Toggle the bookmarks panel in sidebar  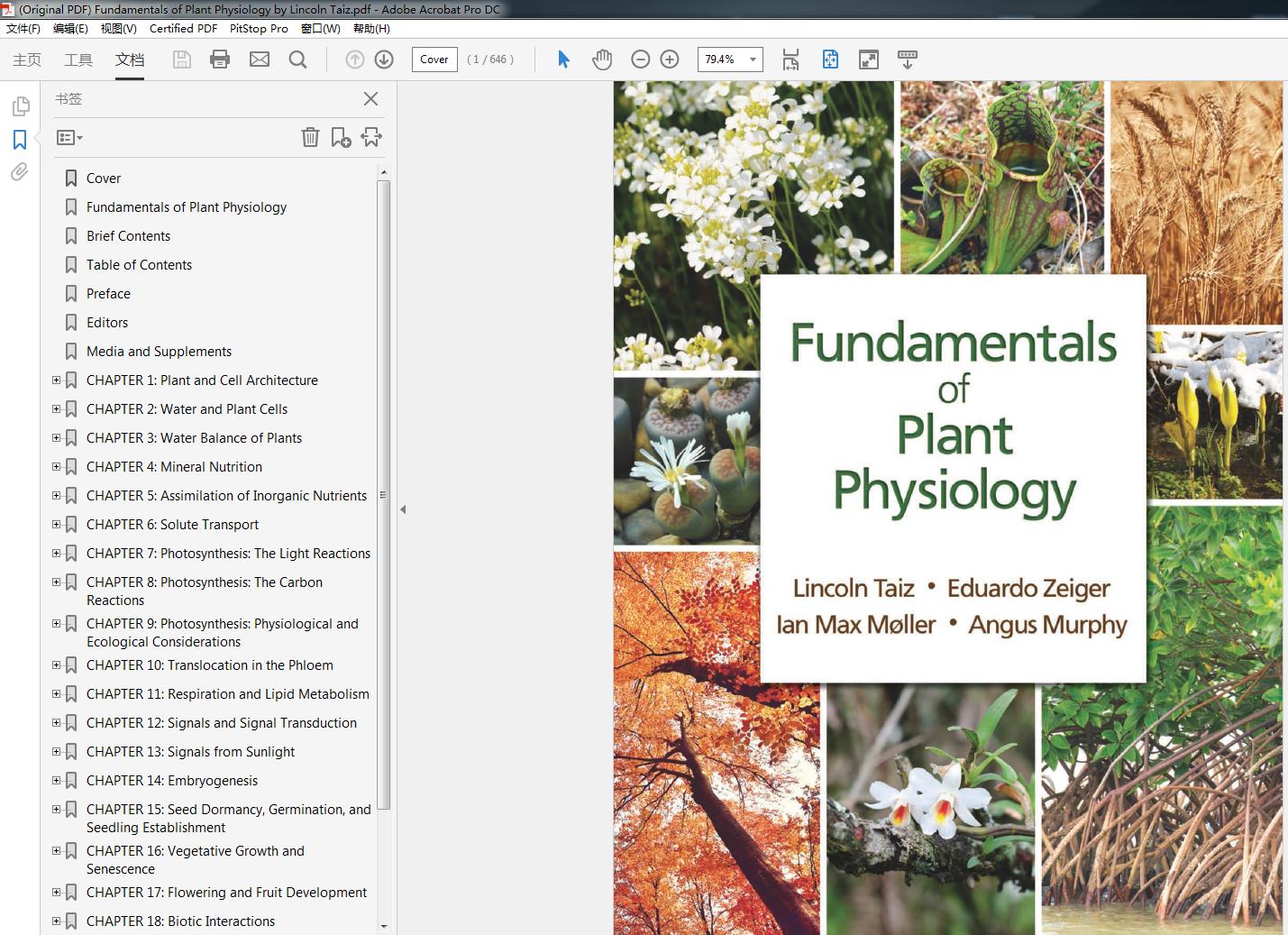(x=20, y=140)
